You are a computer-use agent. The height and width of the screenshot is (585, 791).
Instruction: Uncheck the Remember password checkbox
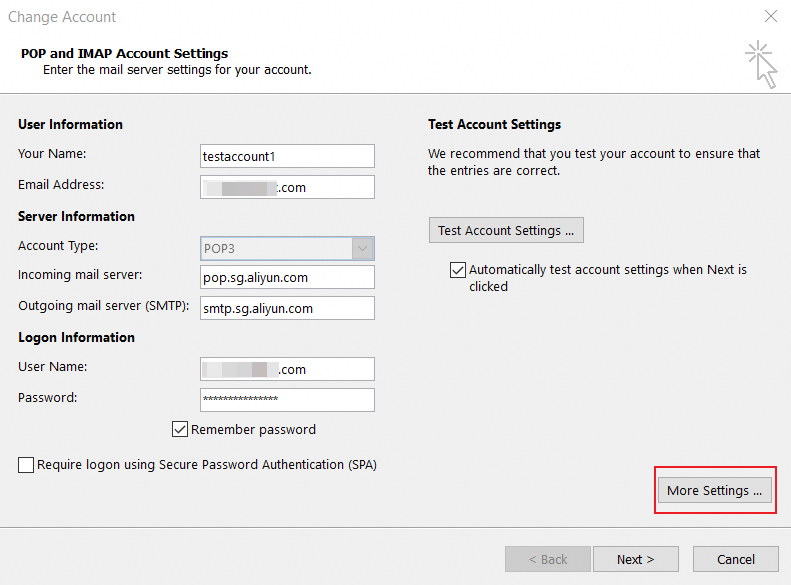pyautogui.click(x=181, y=430)
